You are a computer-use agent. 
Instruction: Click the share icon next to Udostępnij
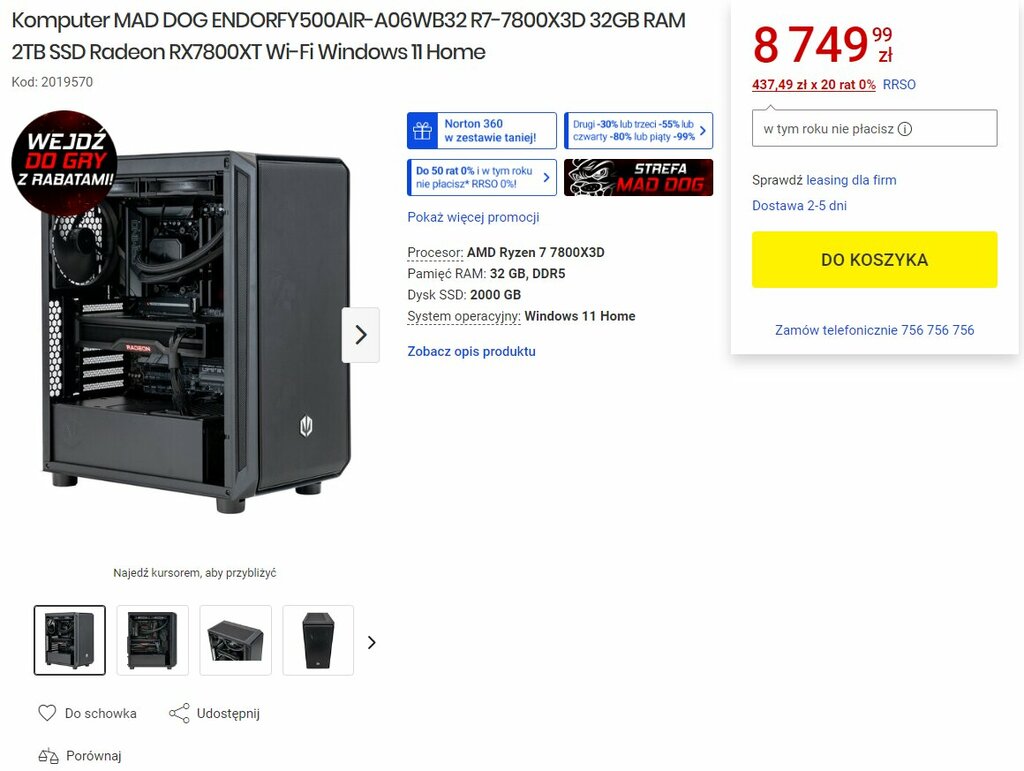tap(179, 713)
